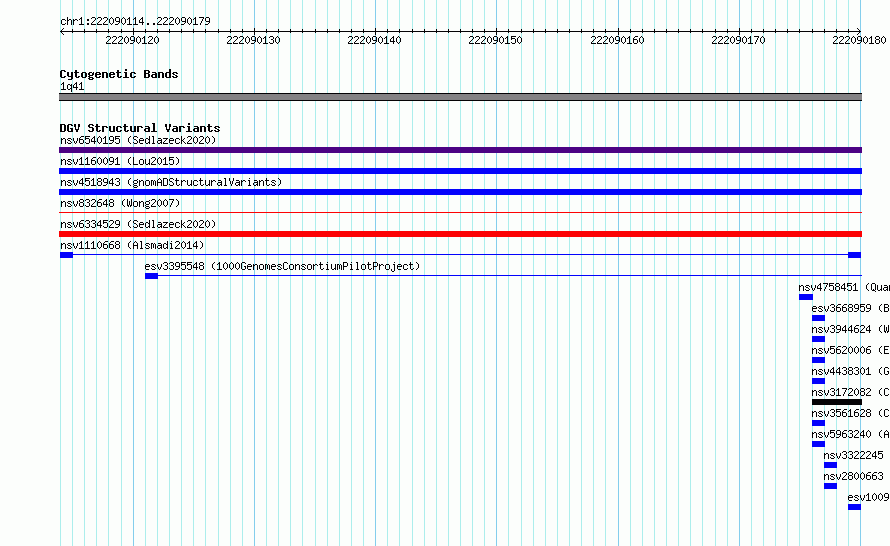The image size is (890, 546).
Task: Click the blue block under nsv4758451
Action: tap(806, 297)
